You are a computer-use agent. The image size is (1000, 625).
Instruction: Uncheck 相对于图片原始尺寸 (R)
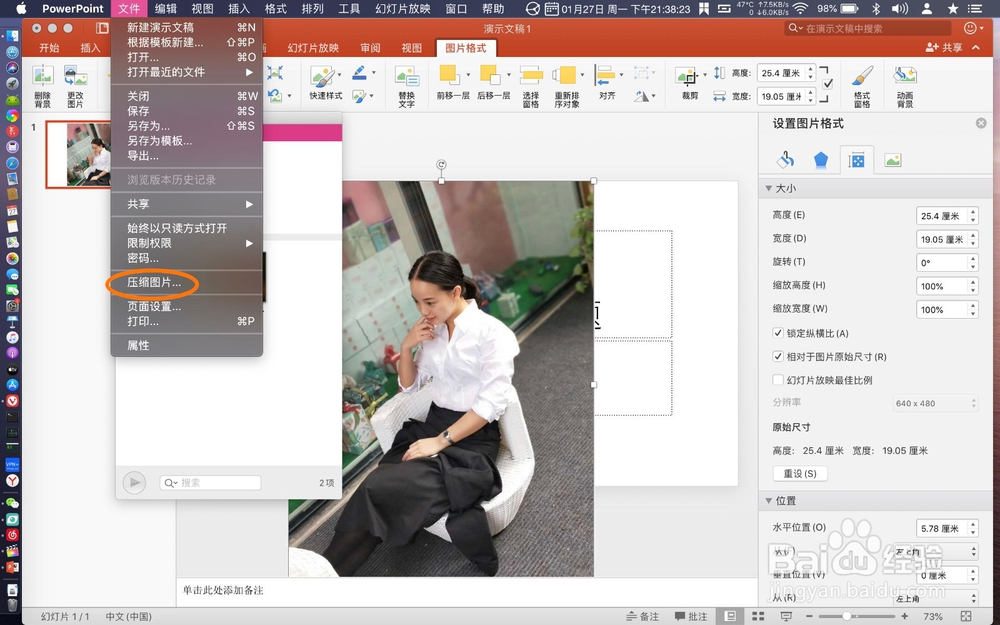(778, 356)
